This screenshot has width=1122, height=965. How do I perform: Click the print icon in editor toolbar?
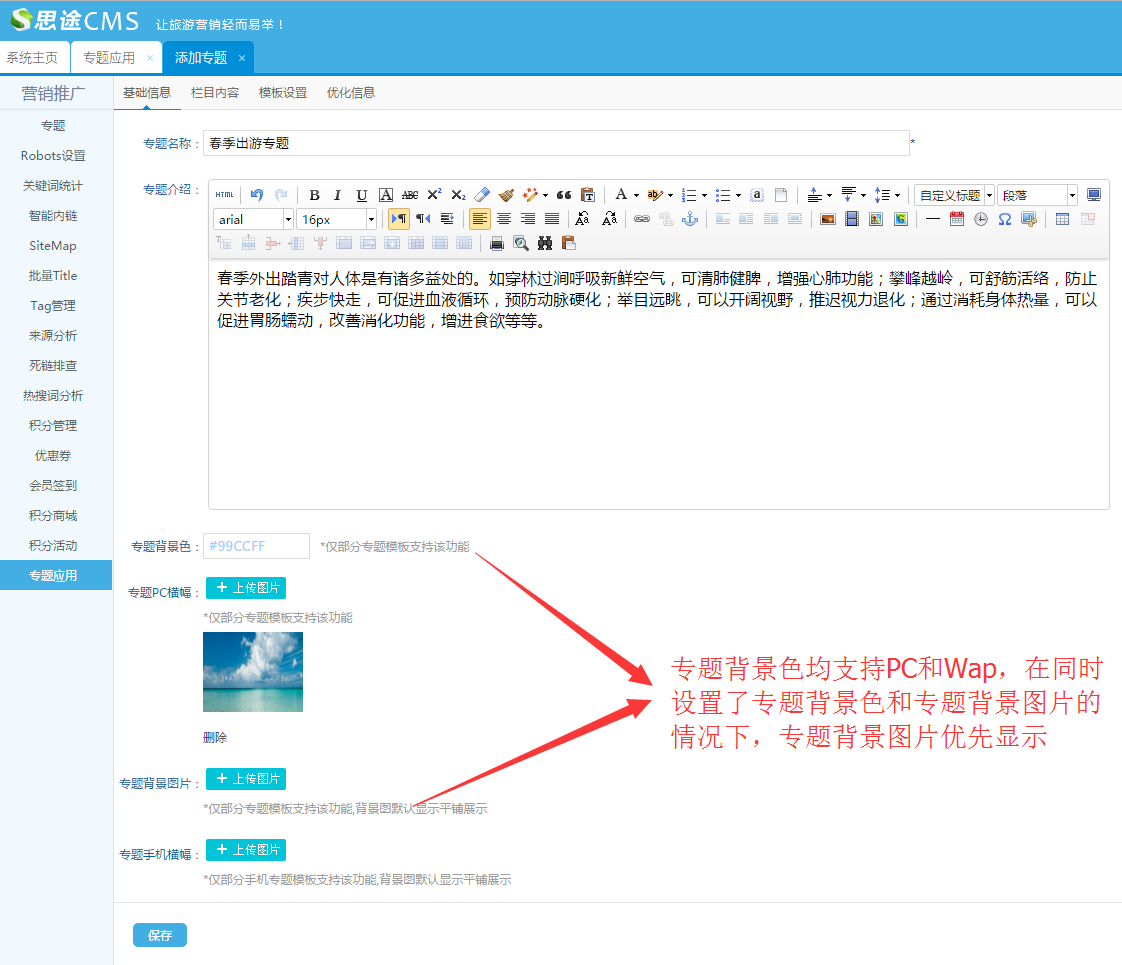497,243
